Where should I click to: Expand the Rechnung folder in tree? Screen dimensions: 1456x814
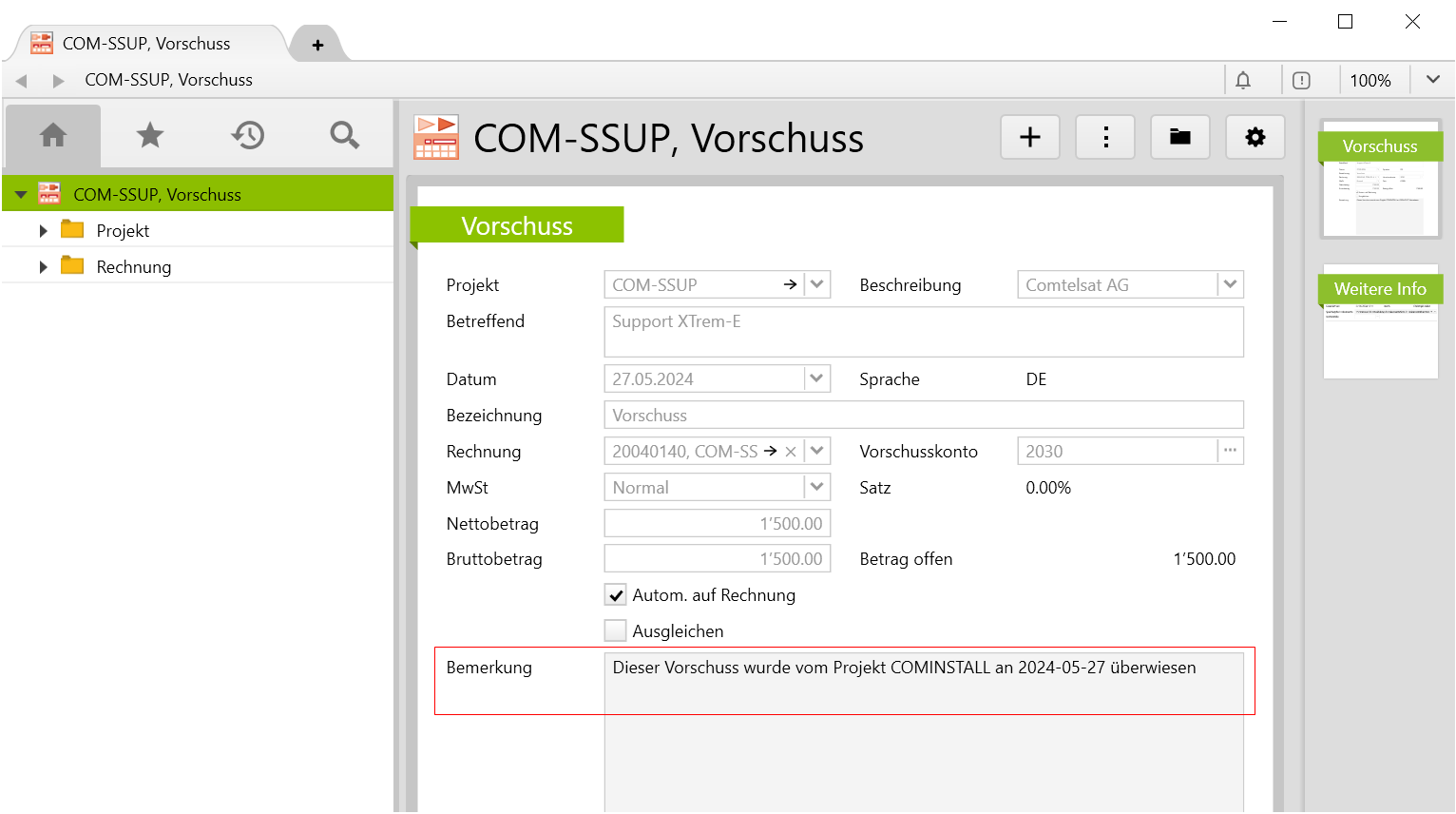[x=43, y=267]
